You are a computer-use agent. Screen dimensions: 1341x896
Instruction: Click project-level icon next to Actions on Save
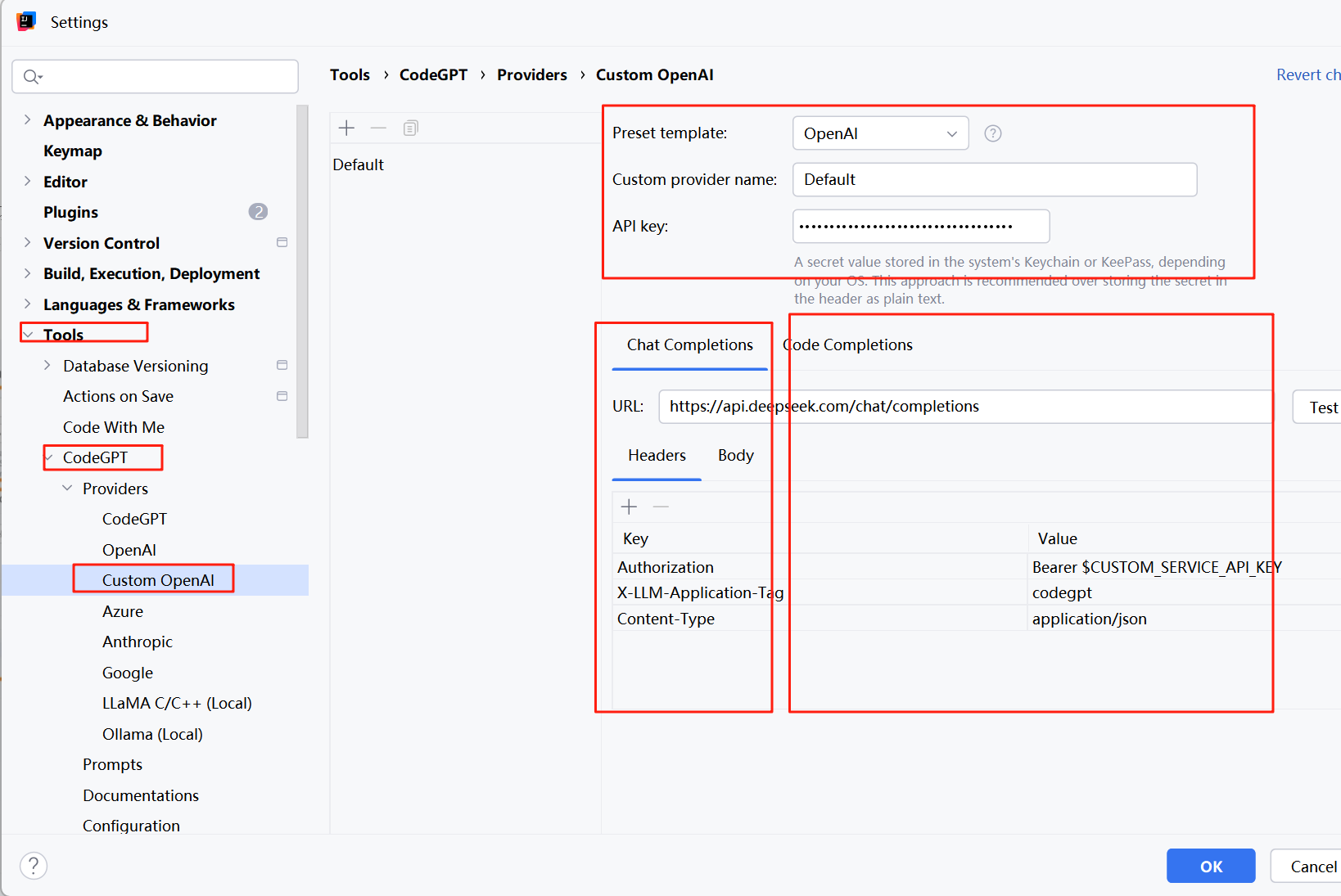coord(282,396)
